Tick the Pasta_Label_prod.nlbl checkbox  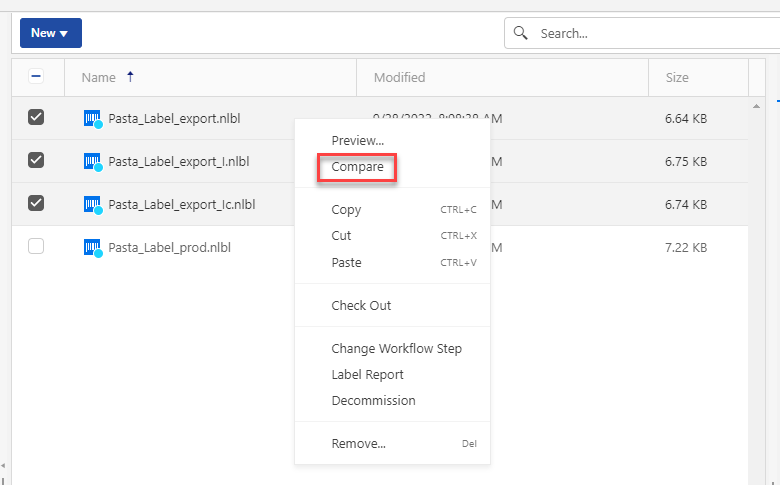pyautogui.click(x=36, y=246)
